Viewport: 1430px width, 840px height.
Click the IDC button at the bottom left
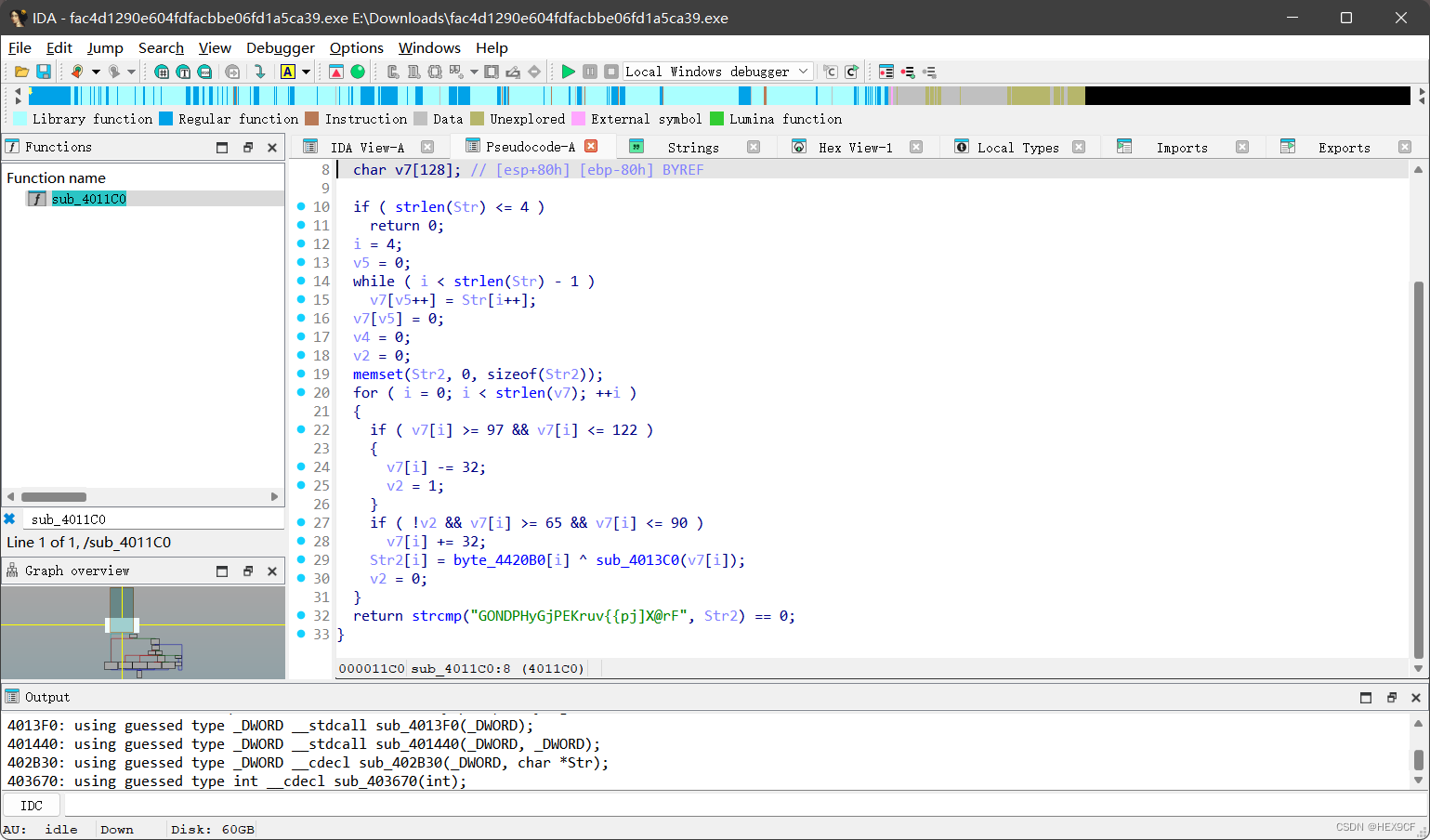31,805
